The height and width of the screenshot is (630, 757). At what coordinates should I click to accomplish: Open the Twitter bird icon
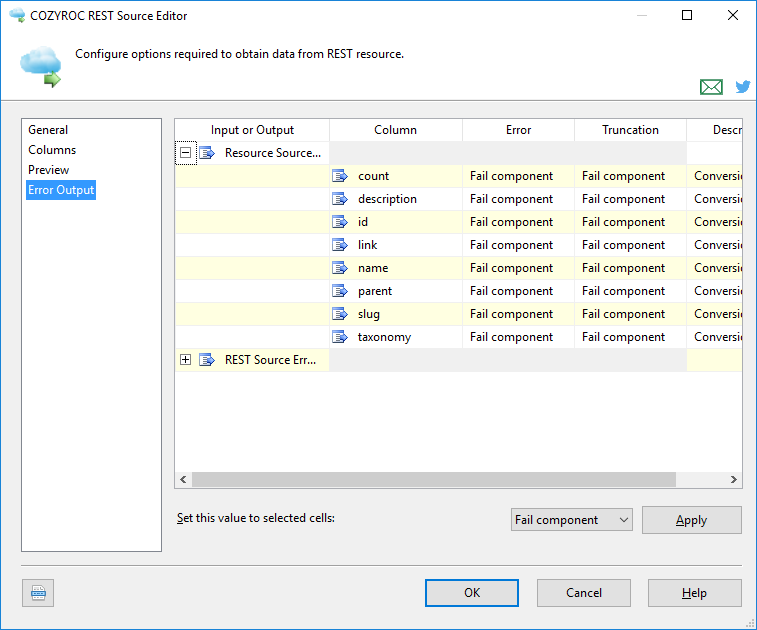click(x=743, y=87)
